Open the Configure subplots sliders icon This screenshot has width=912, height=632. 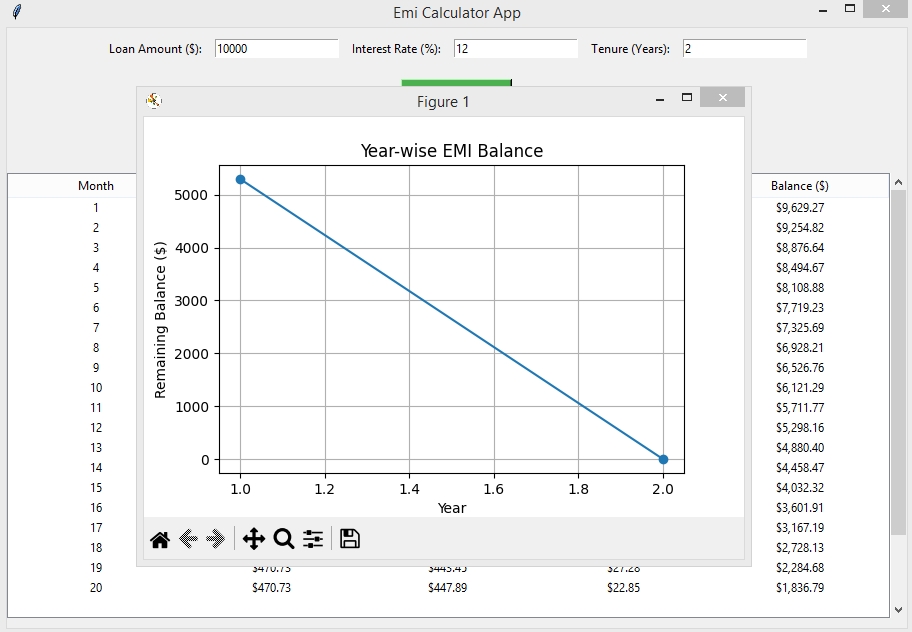click(x=313, y=540)
